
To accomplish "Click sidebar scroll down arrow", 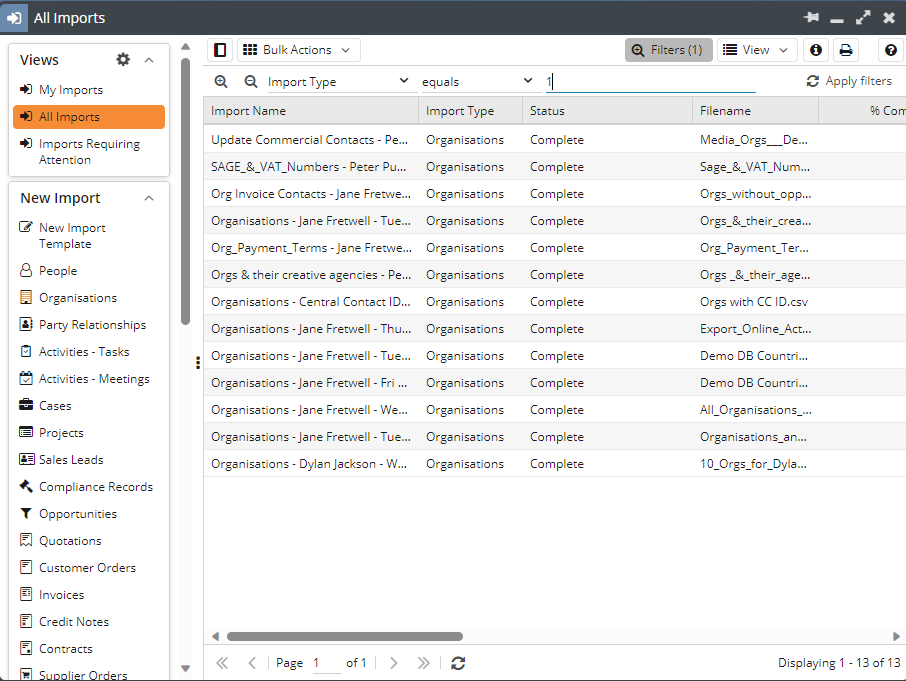I will click(x=185, y=668).
